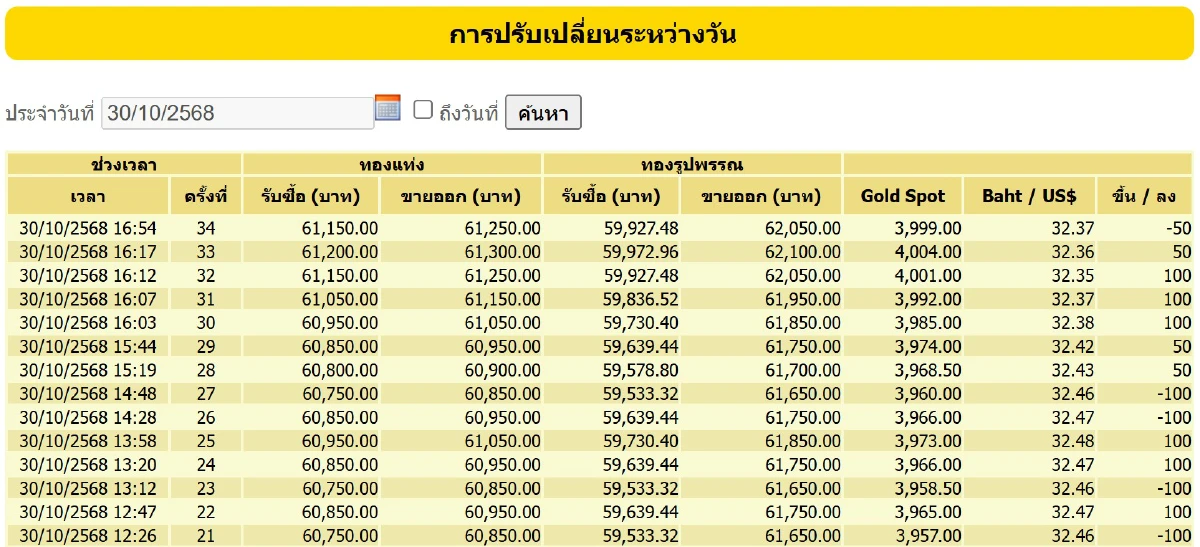Click the Gold Spot column header
Image resolution: width=1200 pixels, height=547 pixels.
click(903, 196)
